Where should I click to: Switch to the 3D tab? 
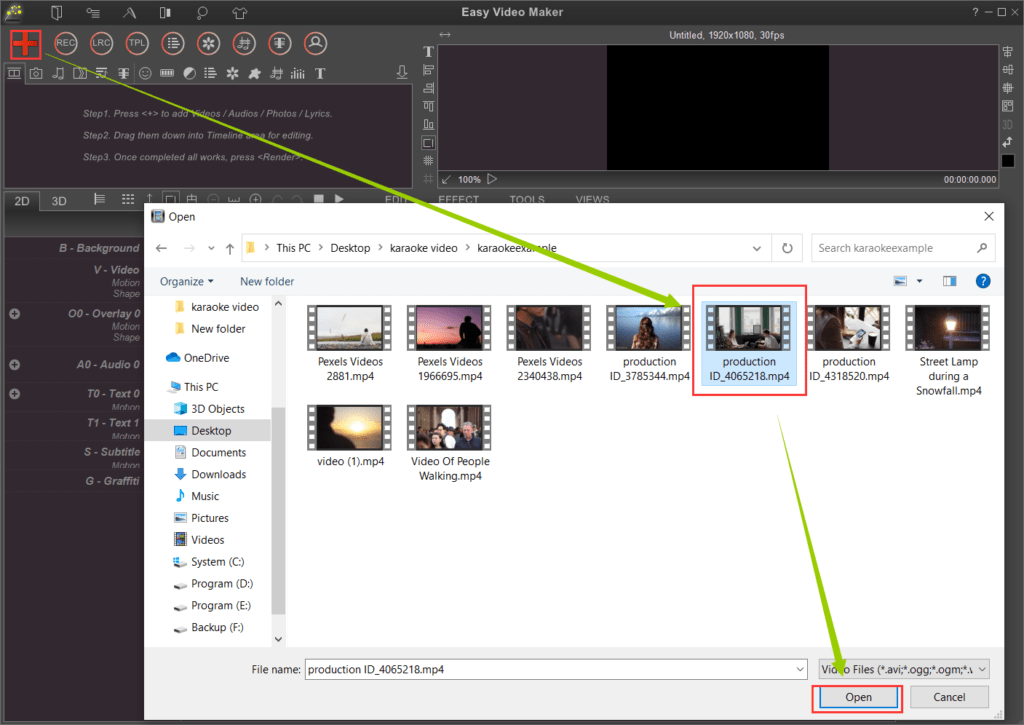58,200
